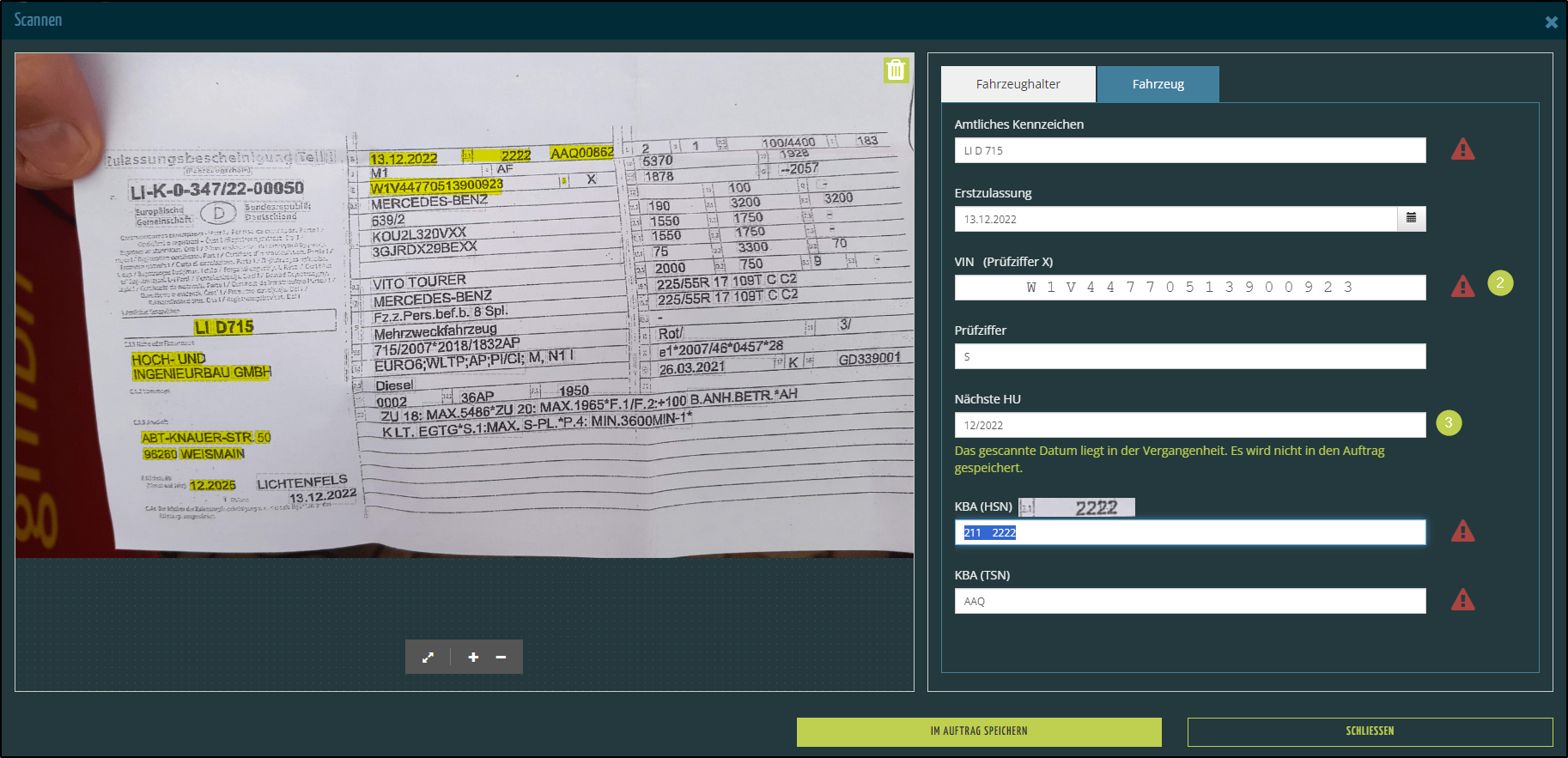Click warning triangle beside the VIN field

point(1462,287)
